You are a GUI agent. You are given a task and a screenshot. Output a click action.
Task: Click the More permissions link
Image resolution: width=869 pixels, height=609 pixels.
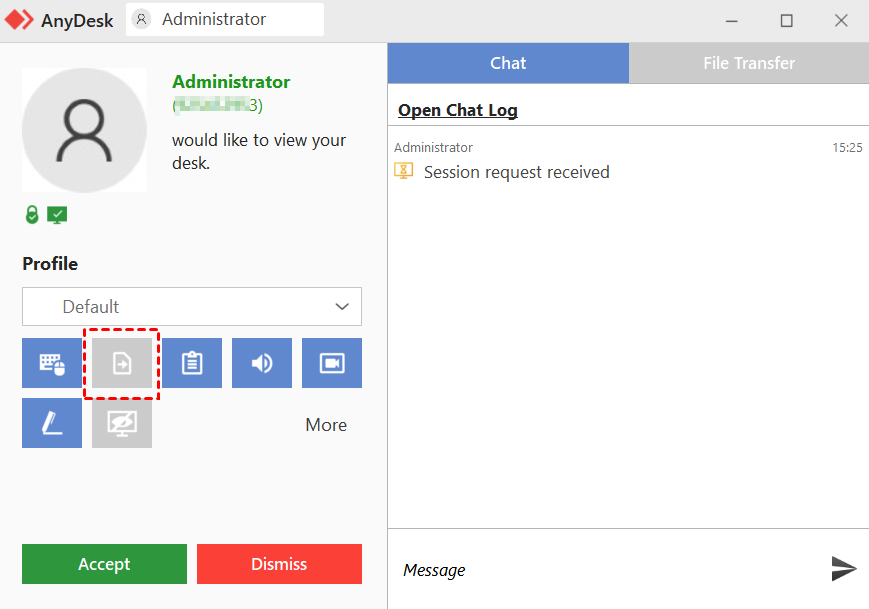pyautogui.click(x=326, y=425)
